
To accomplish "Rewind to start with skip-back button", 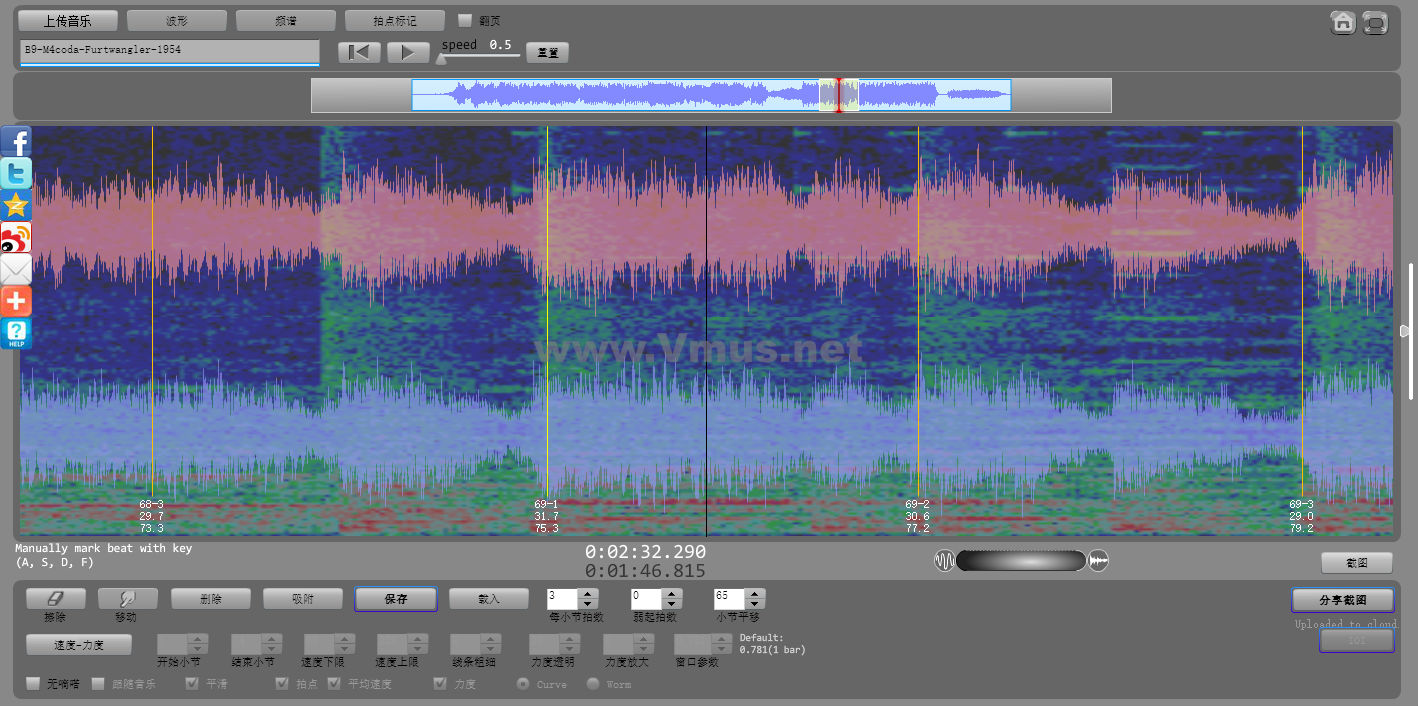I will click(x=359, y=52).
